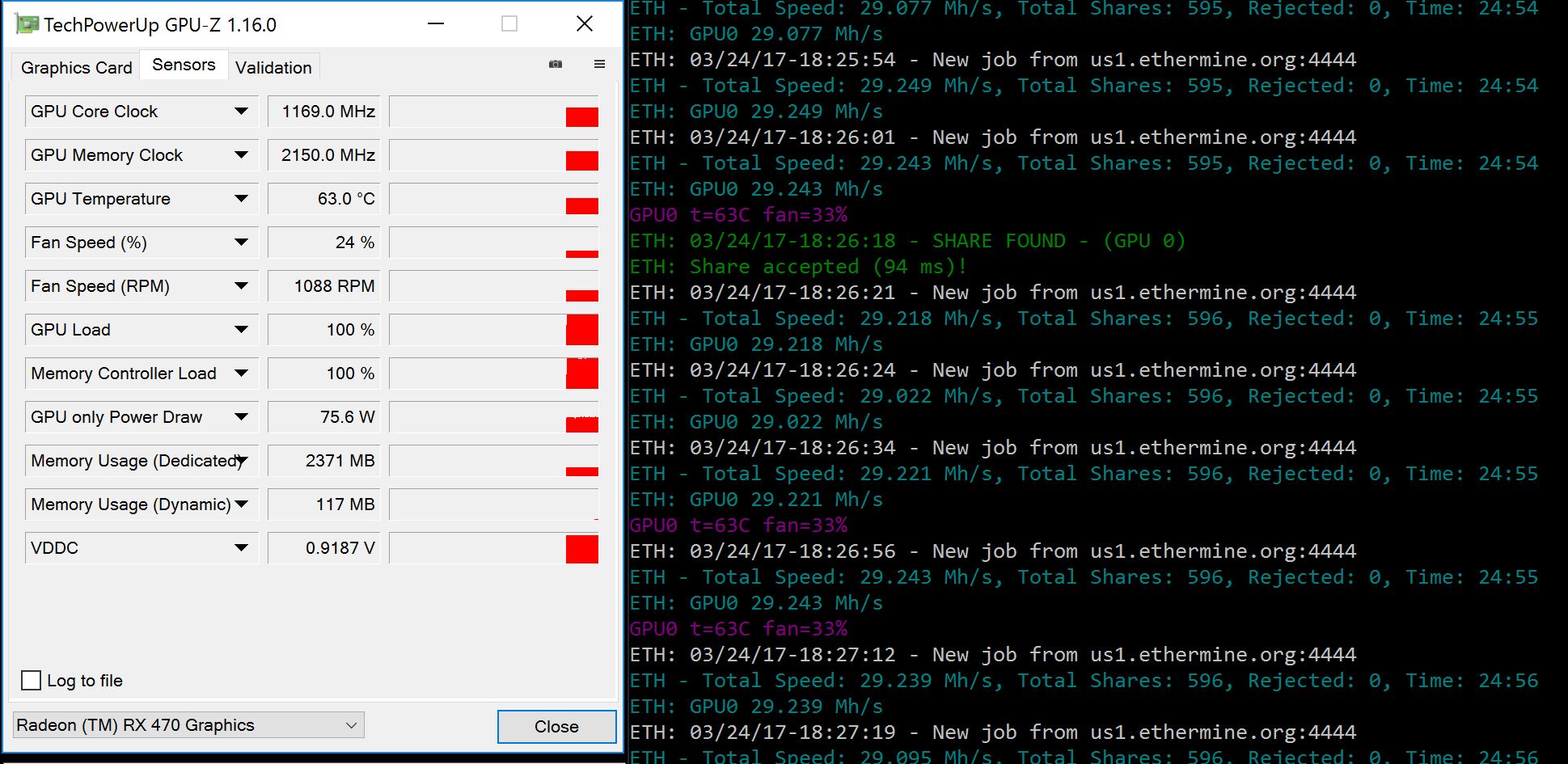
Task: Click the 0.9187 V VDDC value
Action: point(324,548)
